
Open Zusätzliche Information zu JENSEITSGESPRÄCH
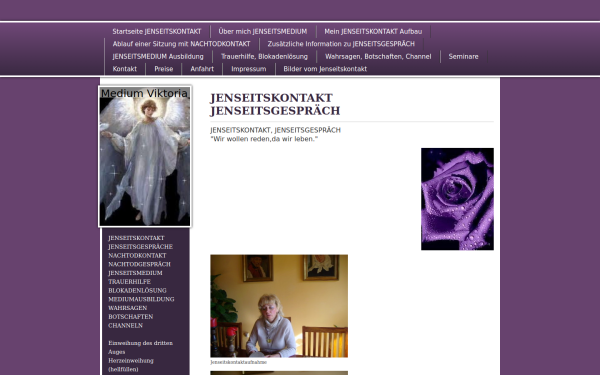(341, 44)
